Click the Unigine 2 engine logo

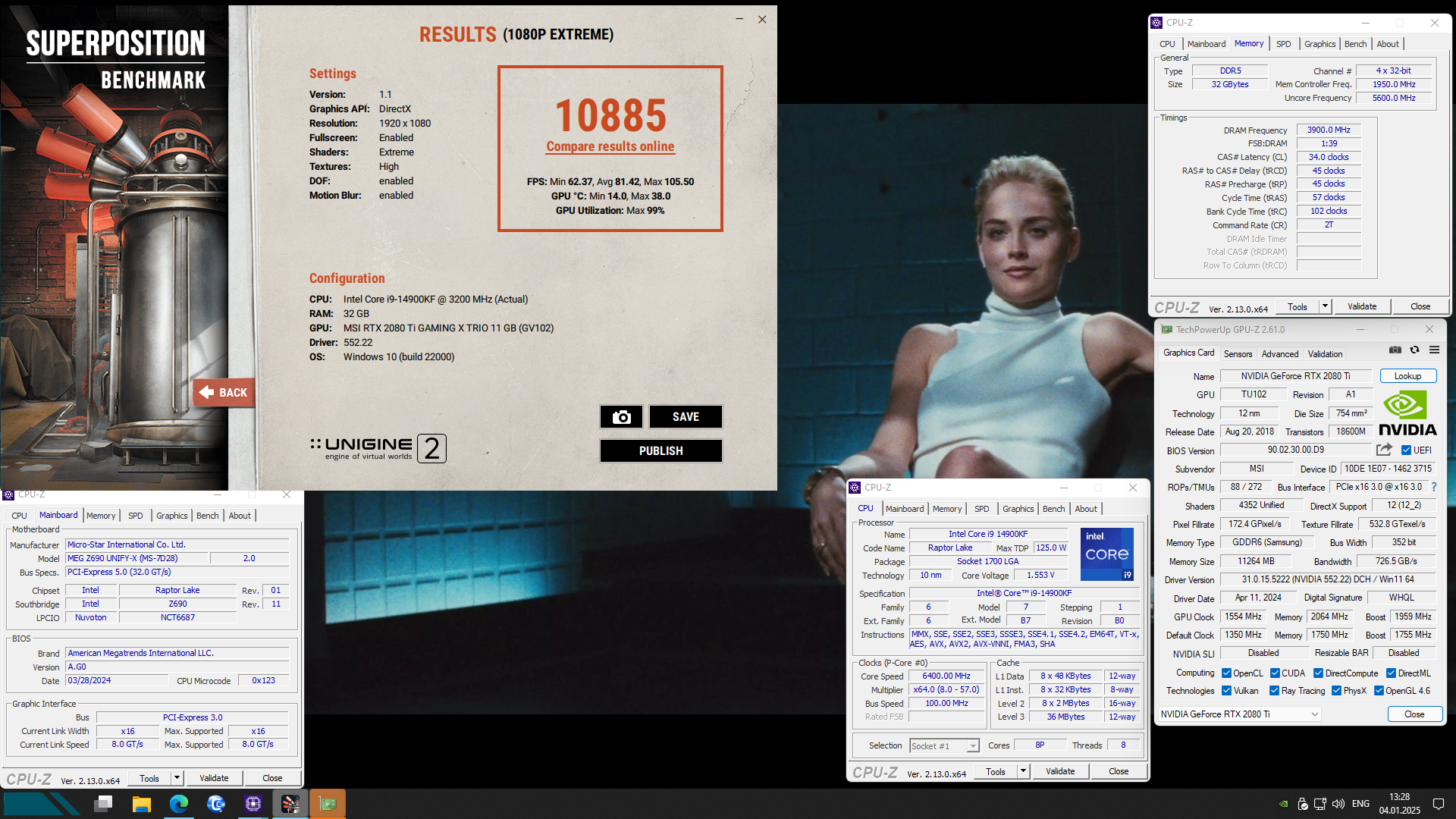click(378, 448)
